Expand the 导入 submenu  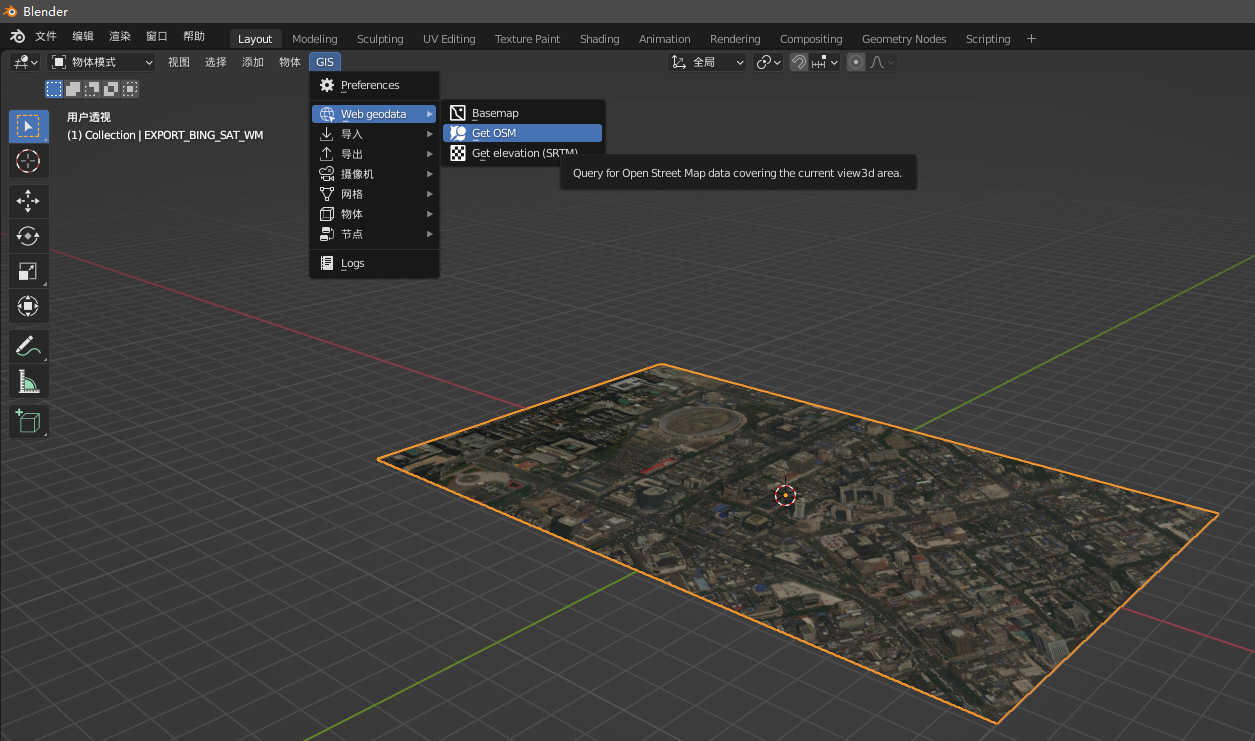pos(375,134)
